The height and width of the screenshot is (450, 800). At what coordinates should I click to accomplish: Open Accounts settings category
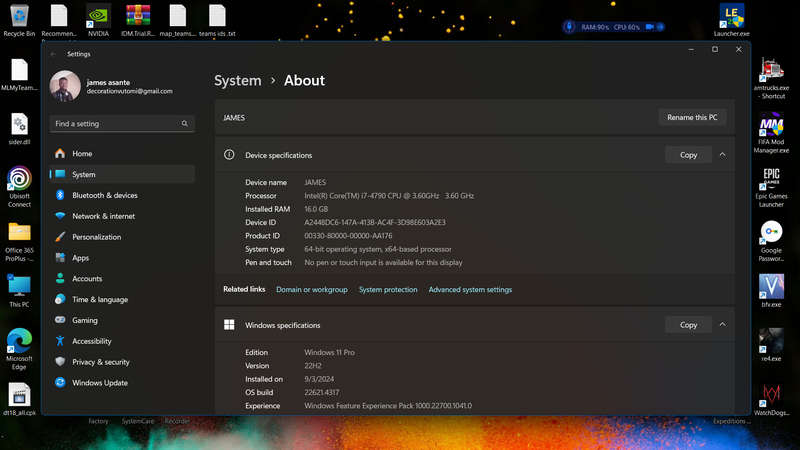coord(122,279)
